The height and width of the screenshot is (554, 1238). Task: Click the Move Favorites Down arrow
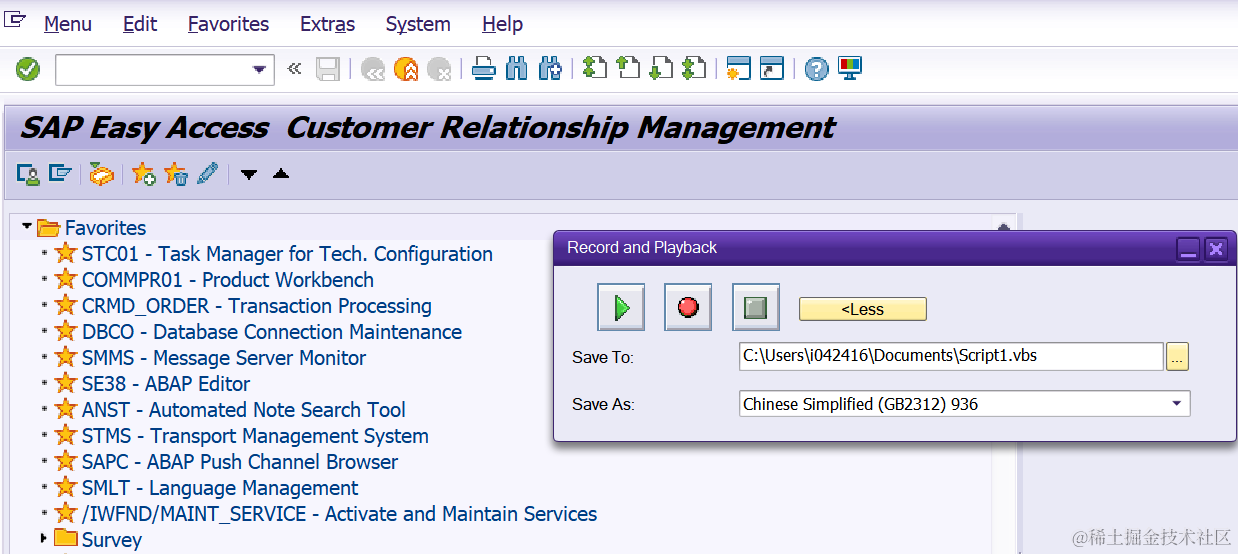[x=249, y=175]
